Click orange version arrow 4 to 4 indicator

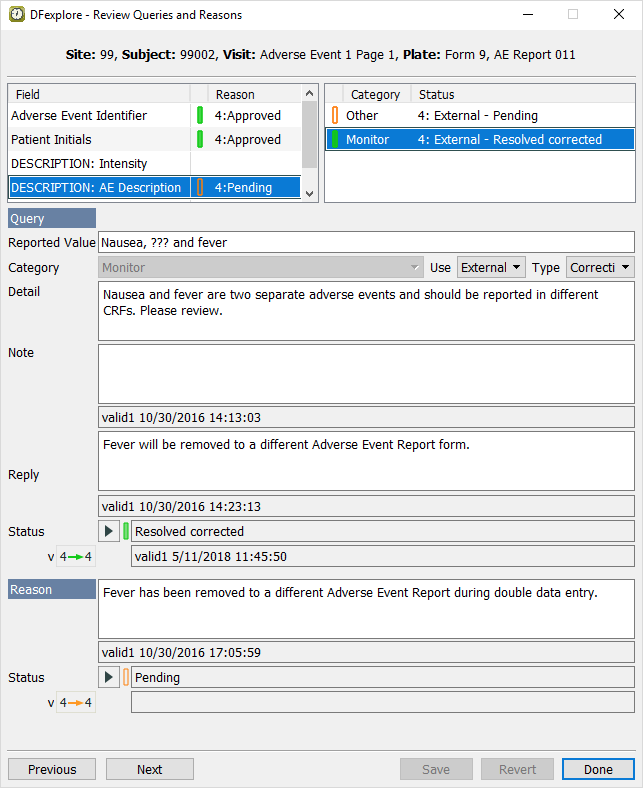pos(76,703)
